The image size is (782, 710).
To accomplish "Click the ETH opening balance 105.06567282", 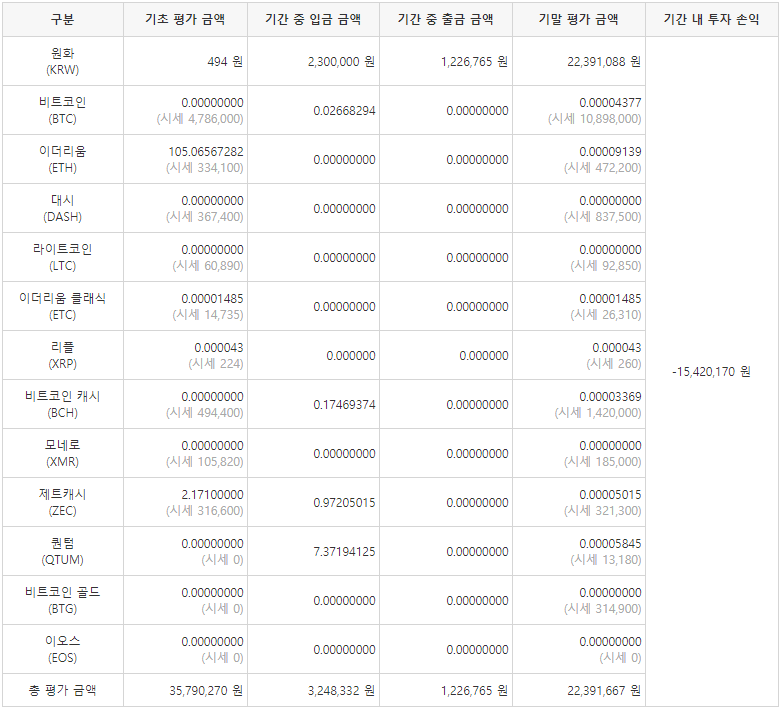I will [206, 151].
